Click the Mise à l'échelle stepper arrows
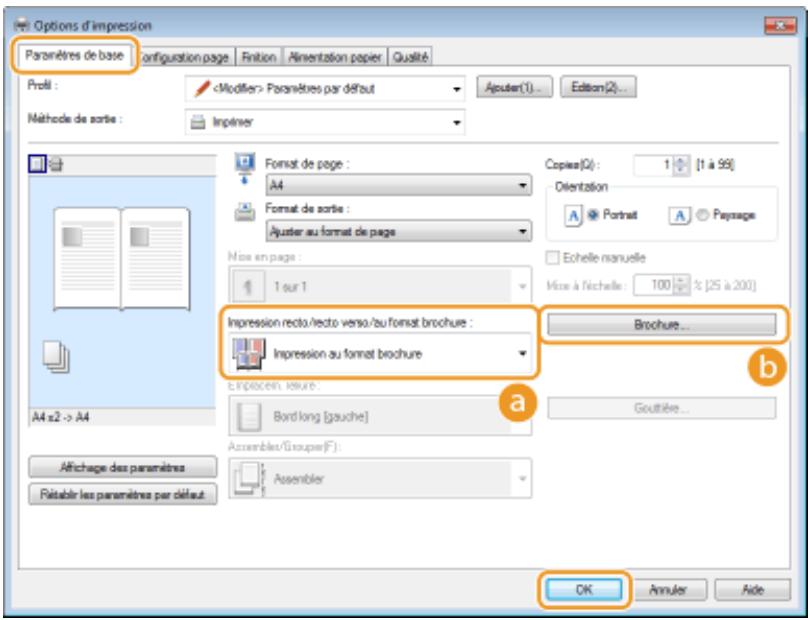This screenshot has width=810, height=620. point(682,285)
